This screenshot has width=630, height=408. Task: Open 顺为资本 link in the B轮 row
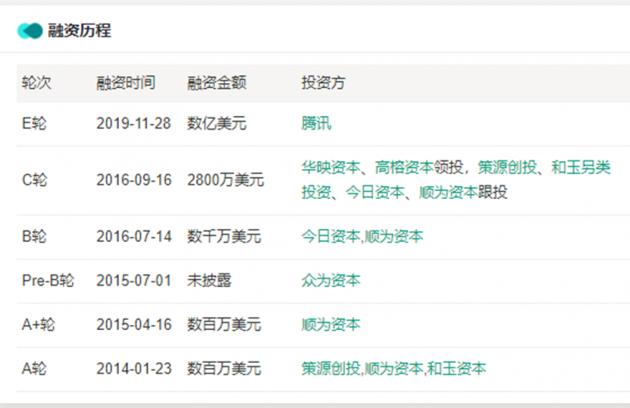[x=394, y=236]
